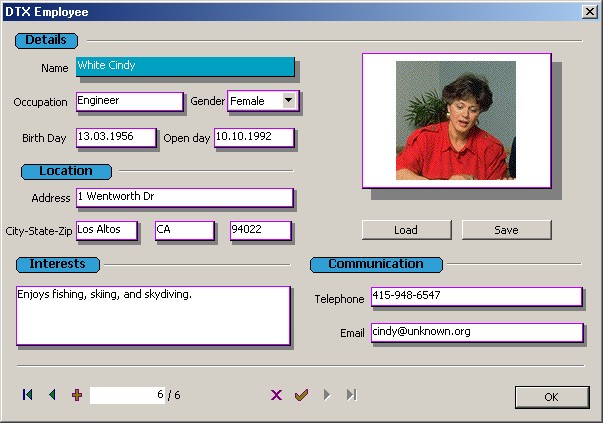Click the total record count "/ 6"
Image resolution: width=603 pixels, height=423 pixels.
click(x=174, y=395)
